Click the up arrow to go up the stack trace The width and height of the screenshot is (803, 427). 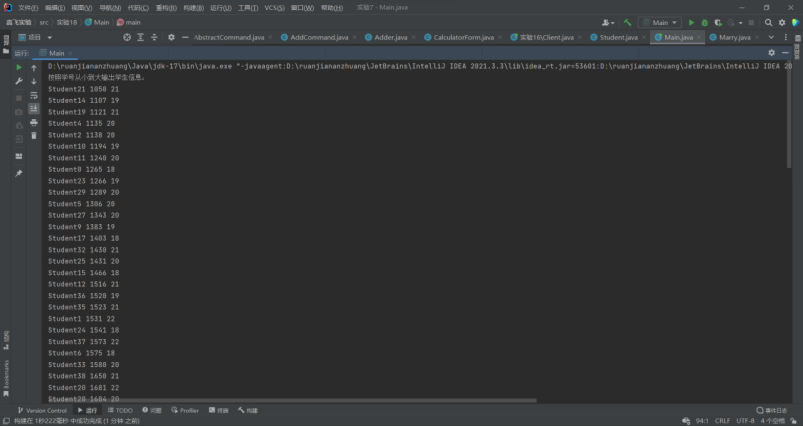point(34,68)
